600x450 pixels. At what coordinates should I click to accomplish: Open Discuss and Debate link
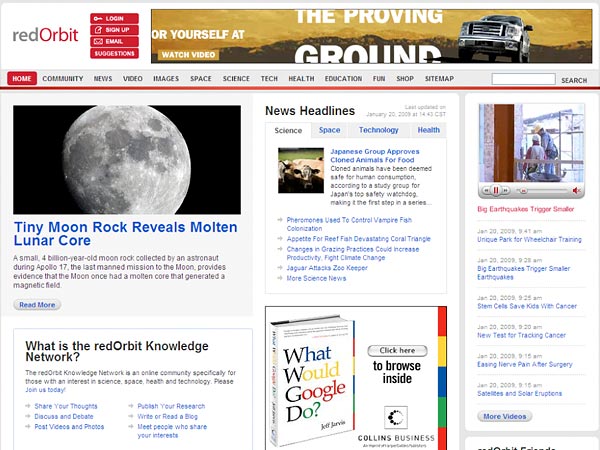(x=64, y=416)
